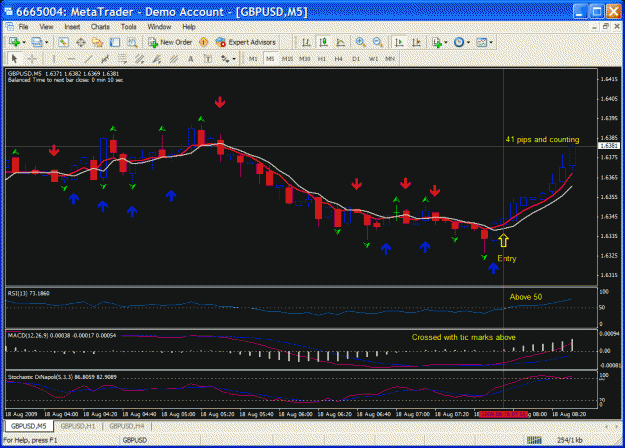Click the connection status bars icon
The width and height of the screenshot is (625, 448).
pyautogui.click(x=534, y=440)
